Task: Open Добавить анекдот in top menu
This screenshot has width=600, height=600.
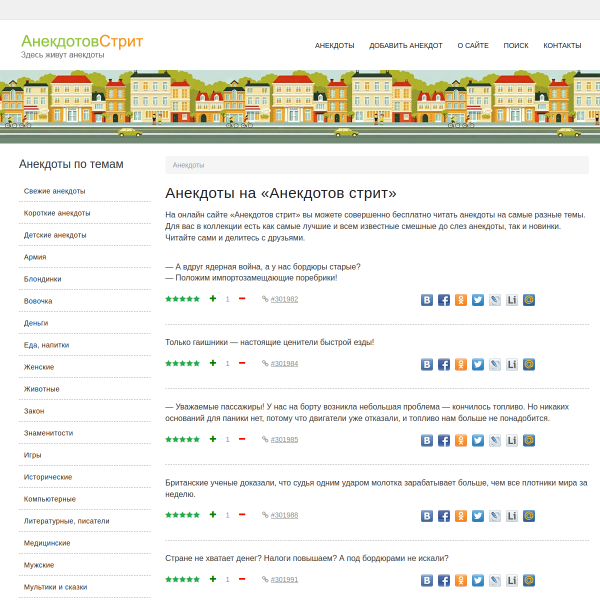Action: (406, 46)
